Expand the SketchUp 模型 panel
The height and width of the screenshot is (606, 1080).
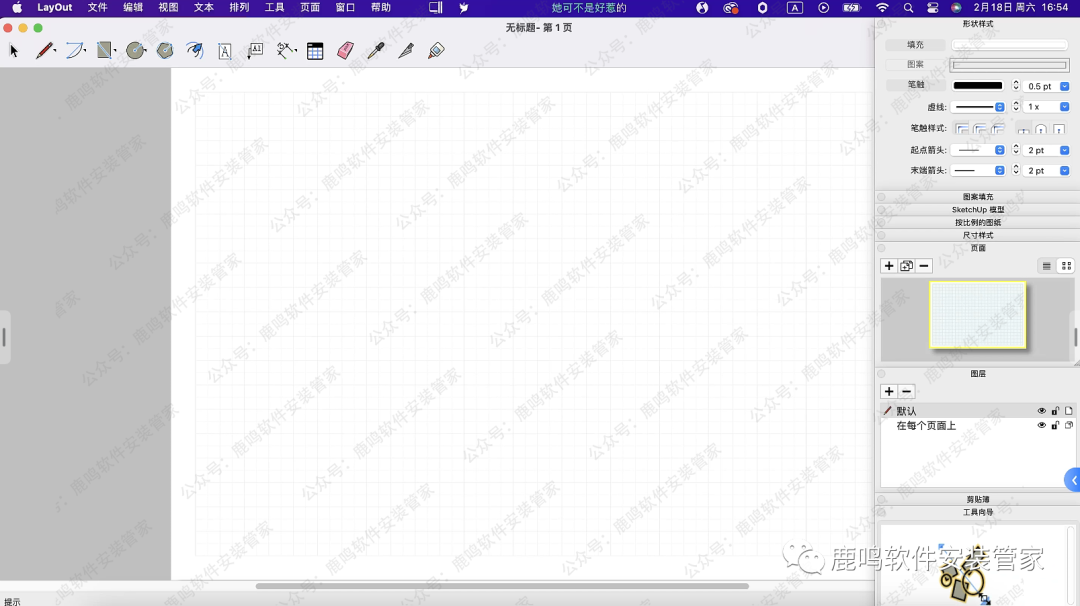pos(977,210)
